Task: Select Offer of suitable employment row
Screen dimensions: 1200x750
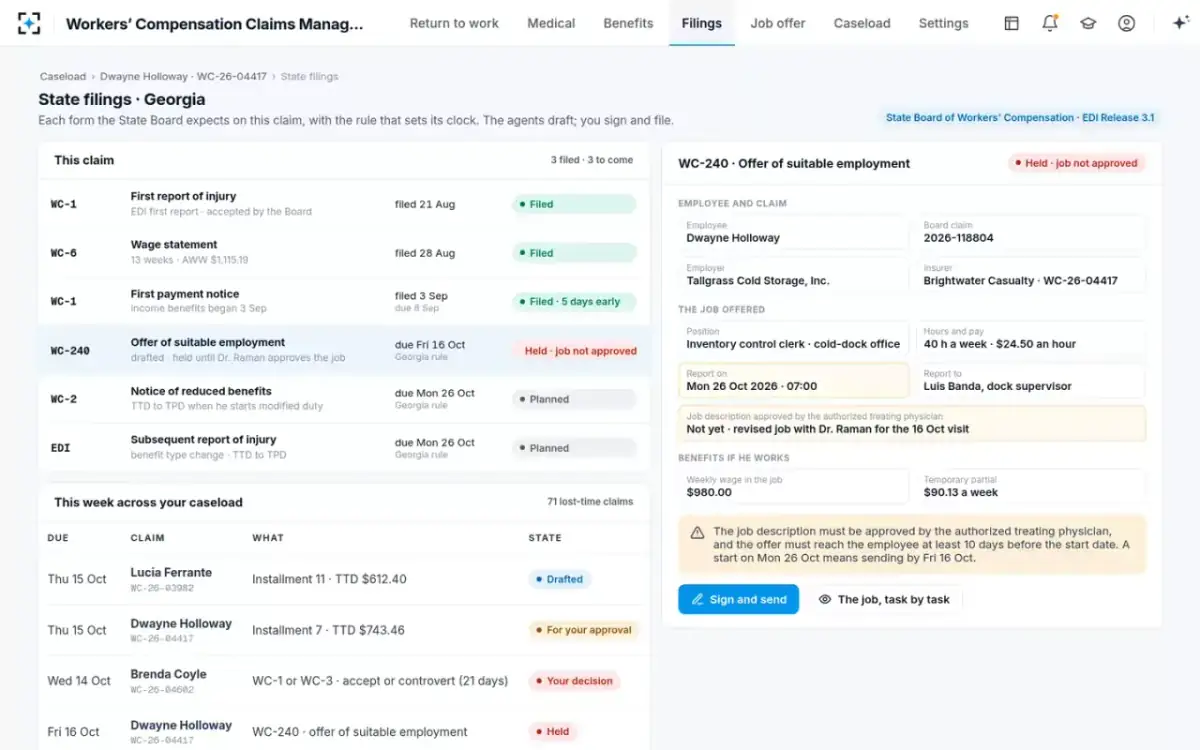Action: (344, 350)
